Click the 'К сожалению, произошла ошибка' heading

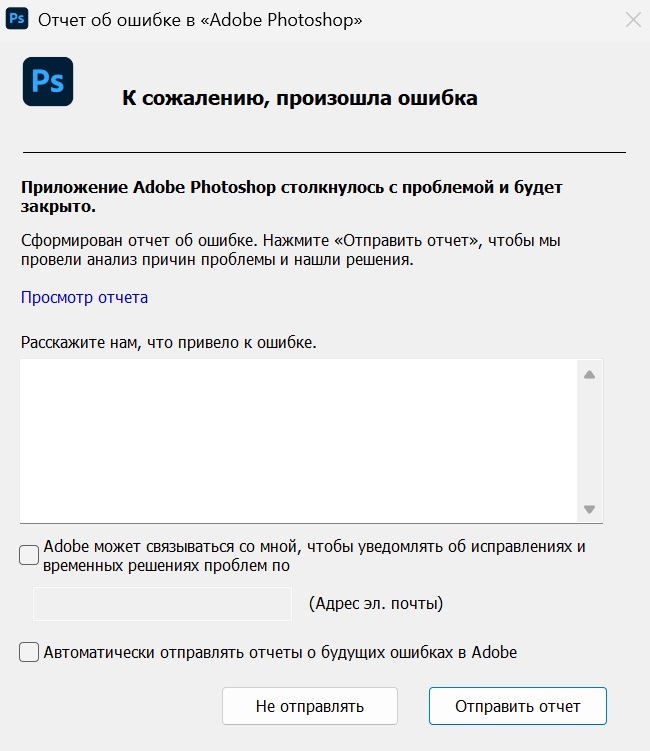[299, 98]
